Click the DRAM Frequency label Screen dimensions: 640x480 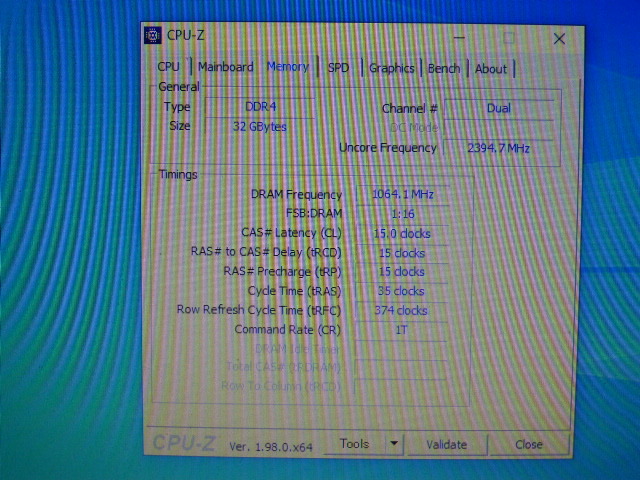pyautogui.click(x=296, y=195)
